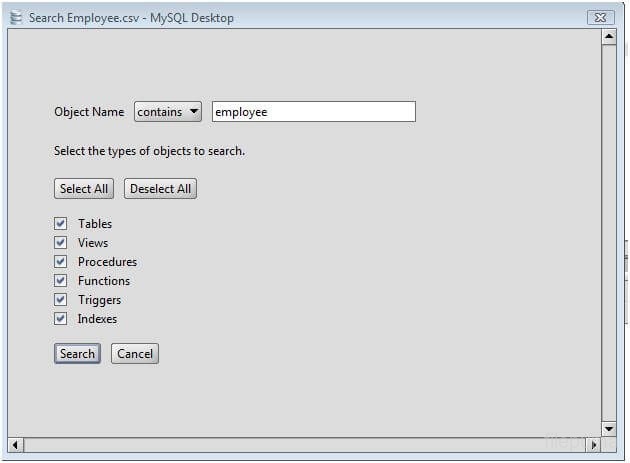630x463 pixels.
Task: Toggle the Views checkbox
Action: point(61,243)
